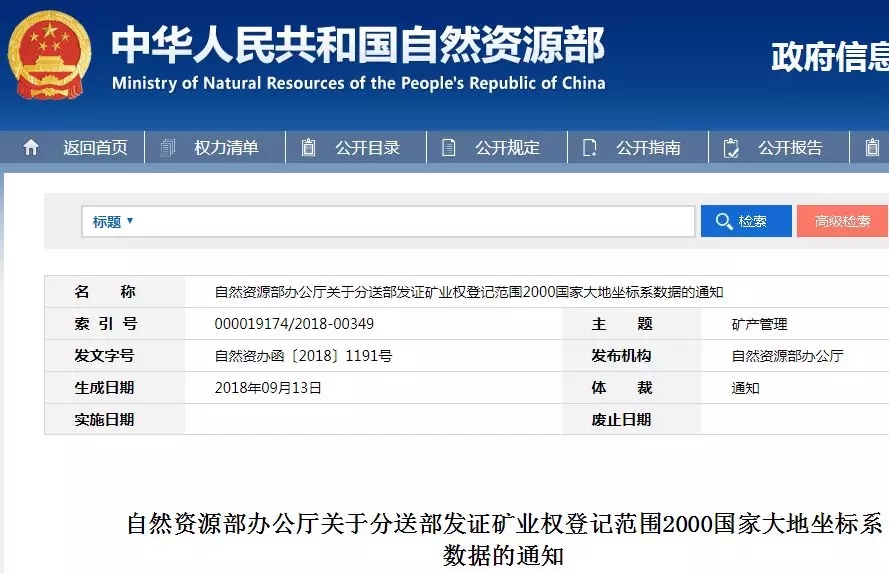The height and width of the screenshot is (573, 889).
Task: Click the 中华人民共和国自然资源部 site title
Action: point(357,45)
